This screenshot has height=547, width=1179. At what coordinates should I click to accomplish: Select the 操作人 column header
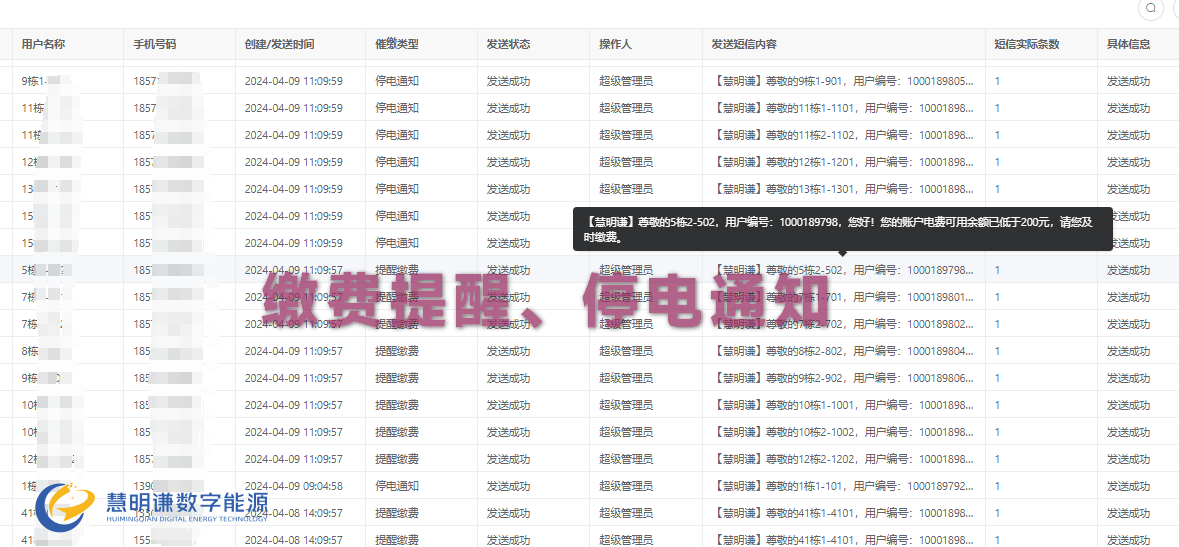point(615,44)
